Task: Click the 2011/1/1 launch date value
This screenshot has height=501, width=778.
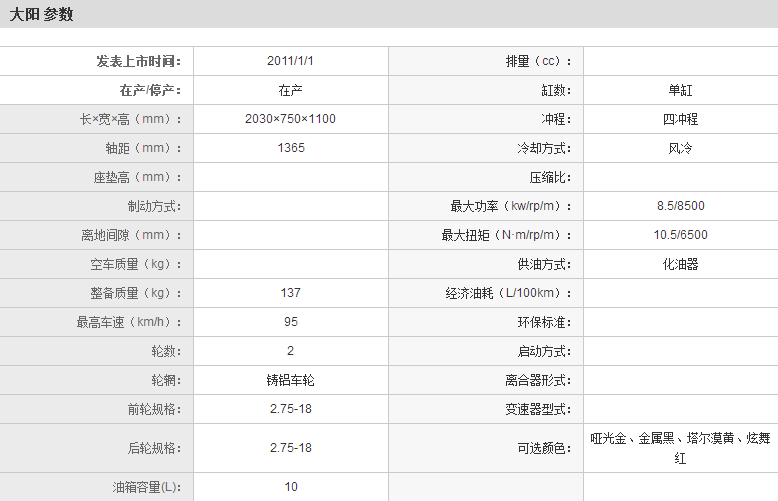Action: 290,60
